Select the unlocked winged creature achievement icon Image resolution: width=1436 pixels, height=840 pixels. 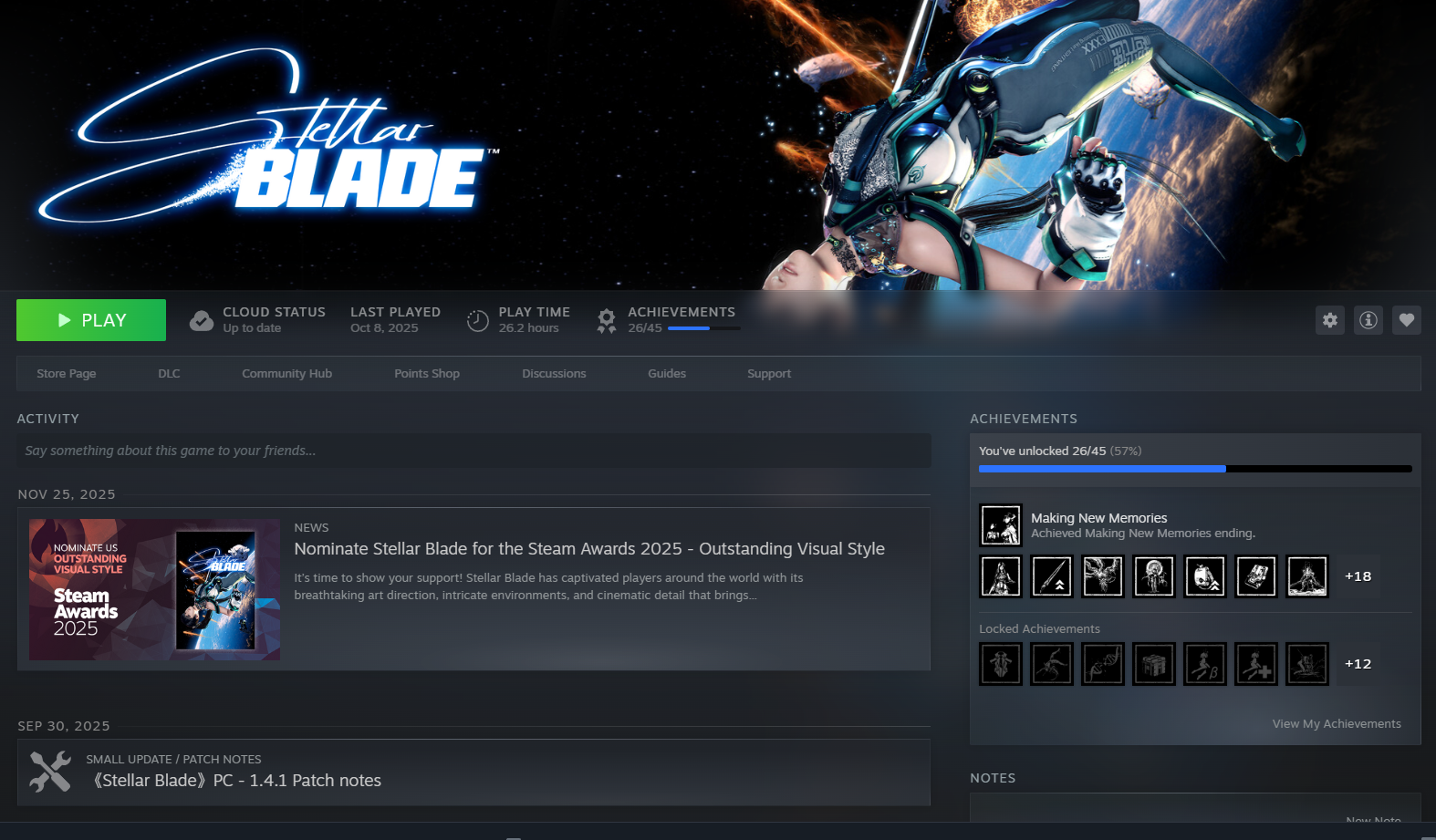[x=1103, y=576]
